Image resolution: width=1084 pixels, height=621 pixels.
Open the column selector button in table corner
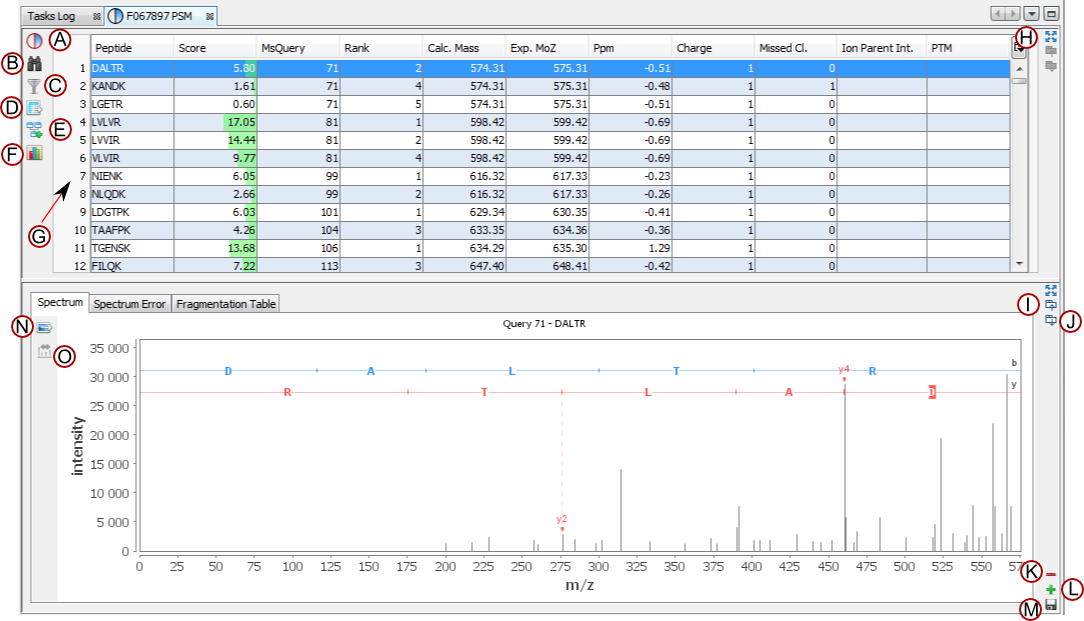pos(1018,48)
